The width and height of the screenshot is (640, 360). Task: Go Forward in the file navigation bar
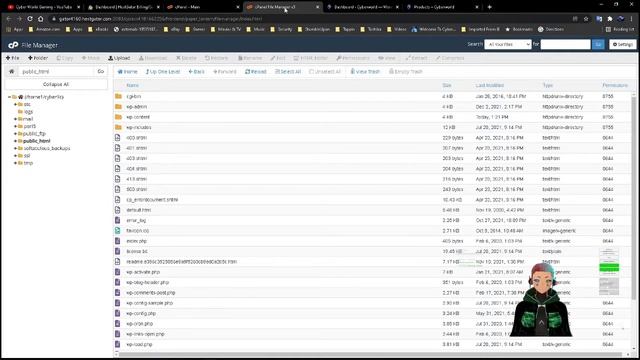pyautogui.click(x=225, y=71)
